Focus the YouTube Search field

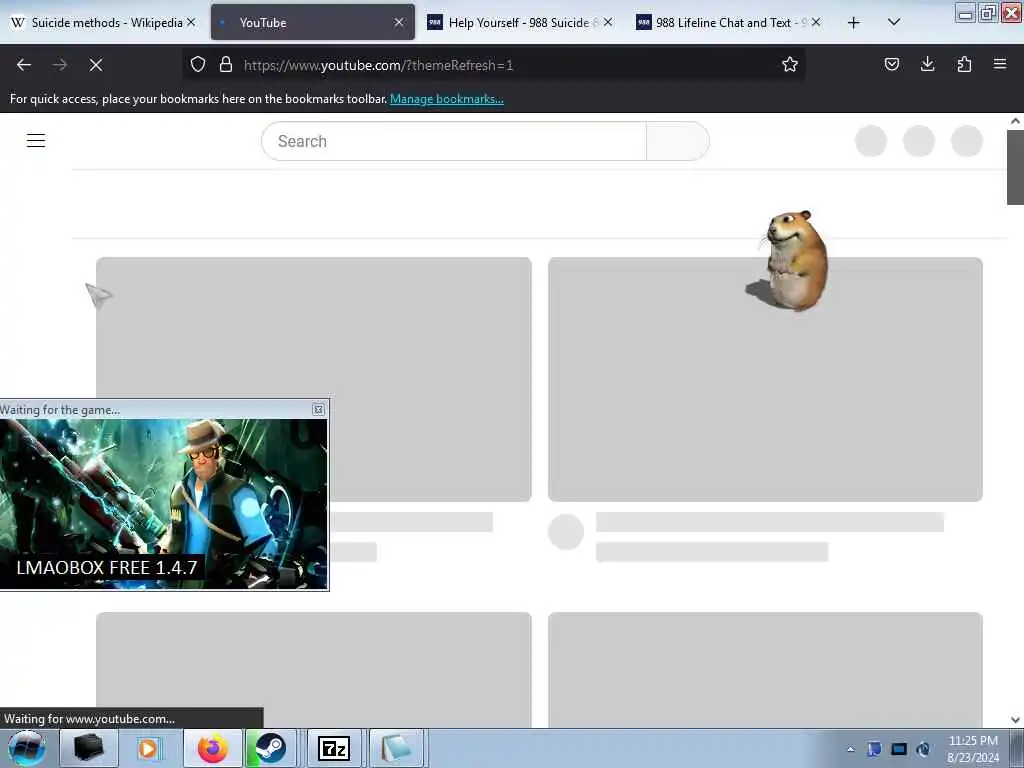[x=454, y=141]
